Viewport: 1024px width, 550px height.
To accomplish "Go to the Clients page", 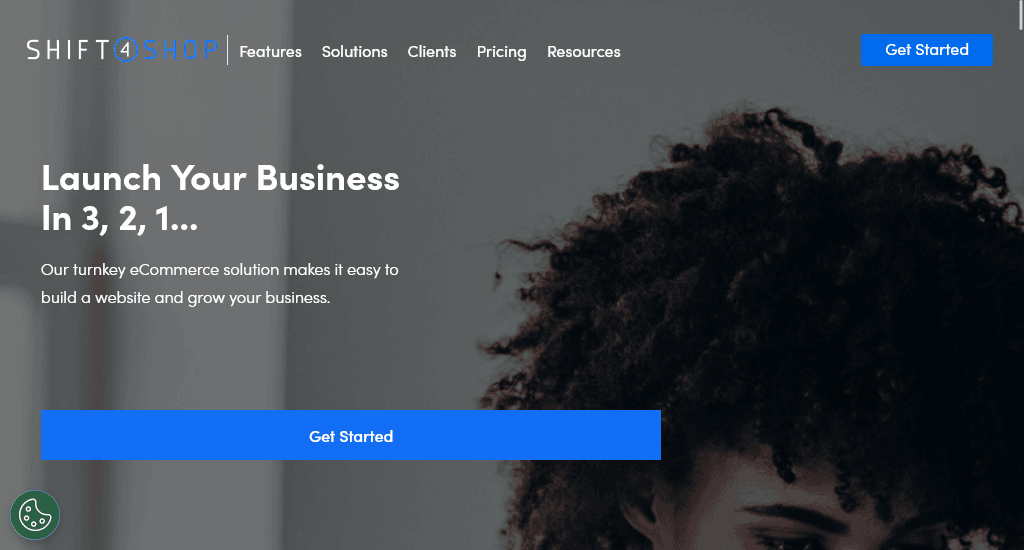I will click(432, 52).
